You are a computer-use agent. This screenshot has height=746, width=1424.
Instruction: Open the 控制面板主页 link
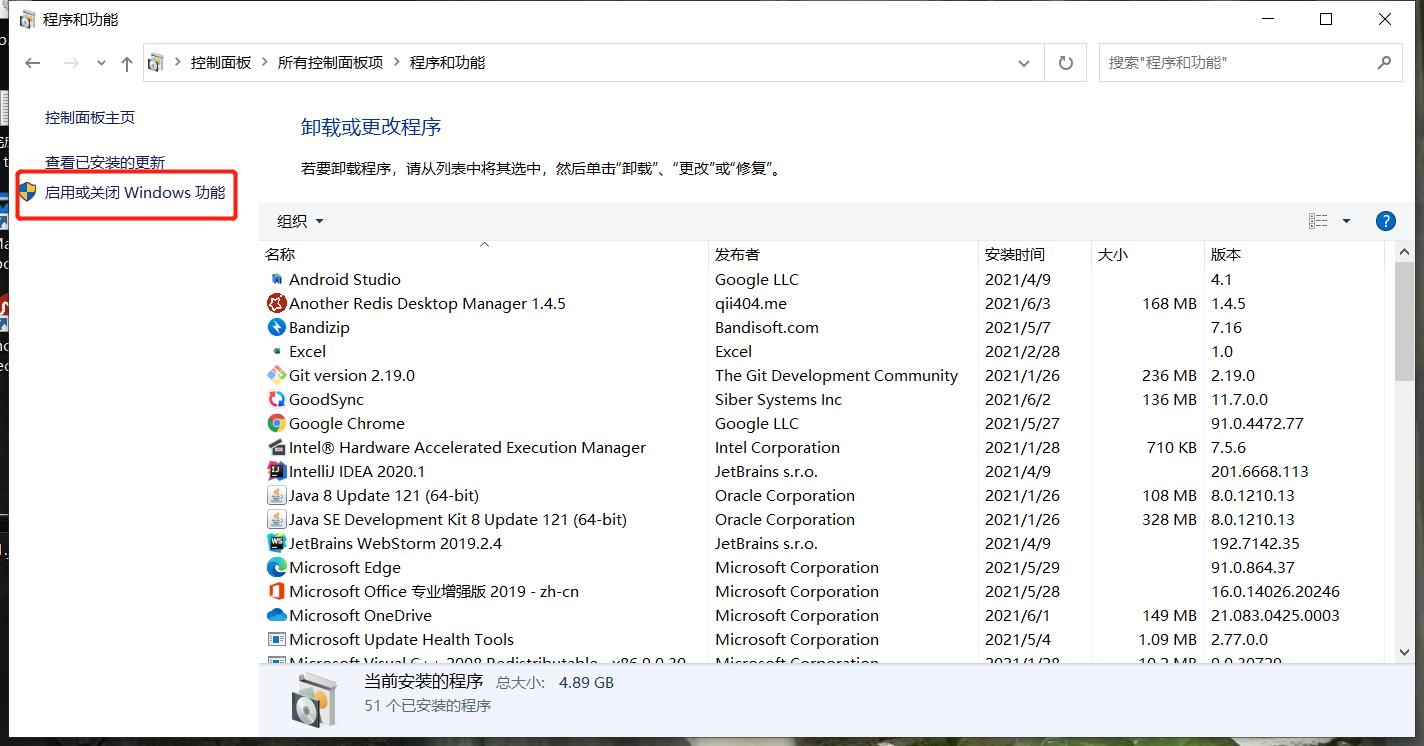pyautogui.click(x=90, y=118)
